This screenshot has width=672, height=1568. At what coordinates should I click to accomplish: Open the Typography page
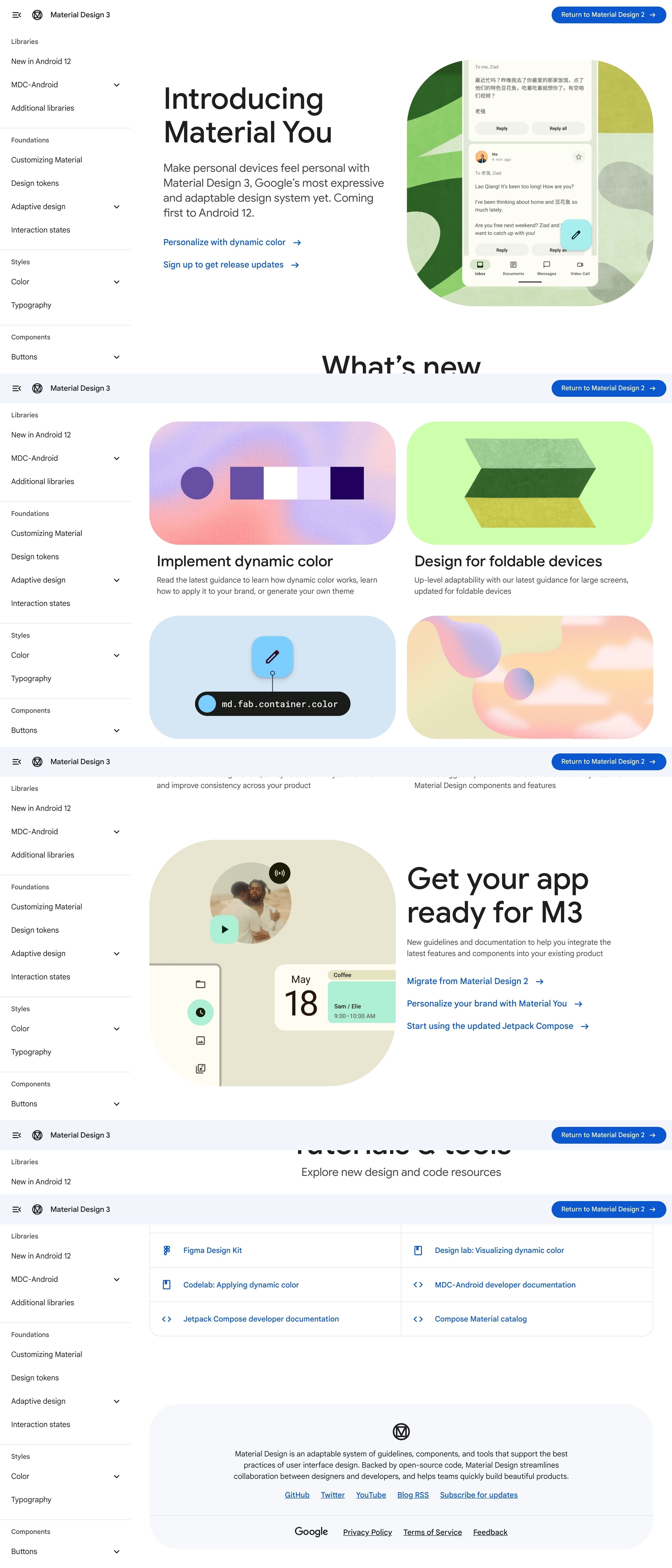(31, 305)
